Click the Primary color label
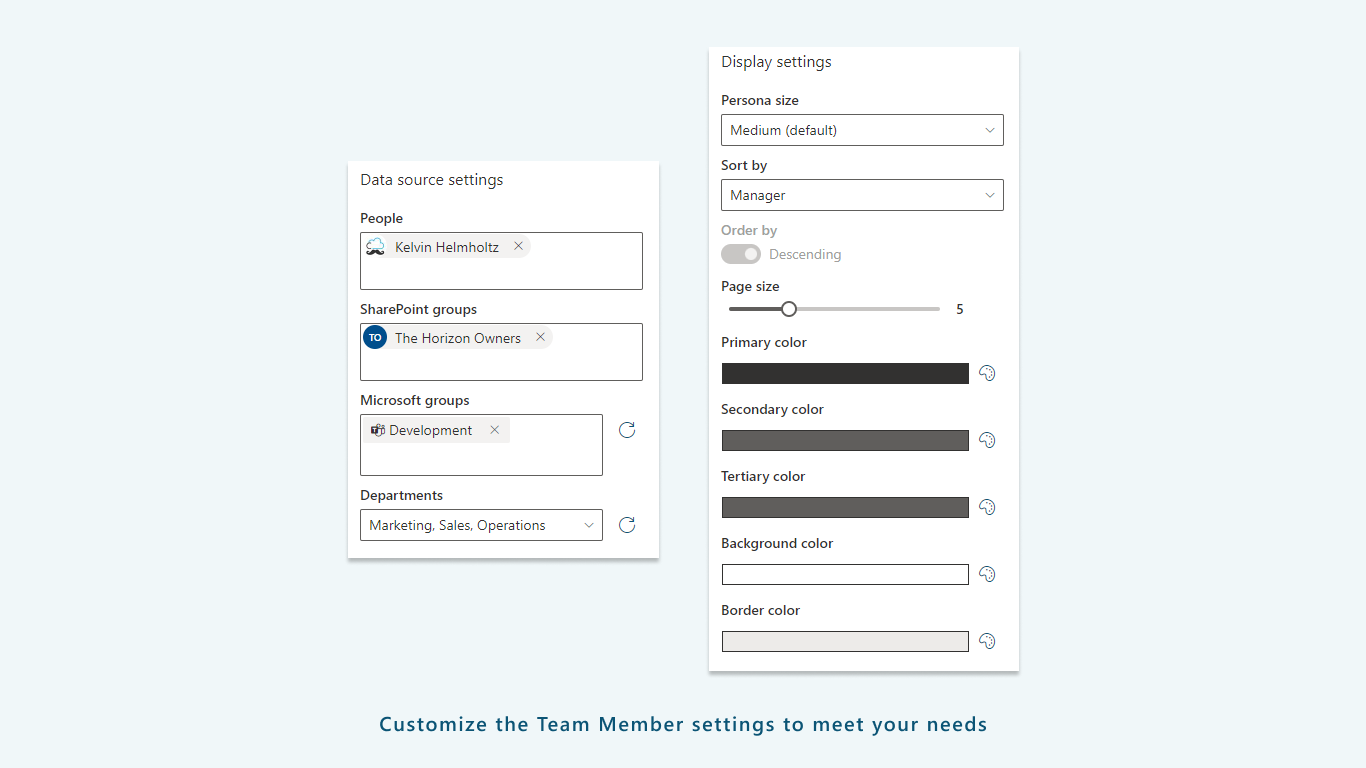 (764, 342)
